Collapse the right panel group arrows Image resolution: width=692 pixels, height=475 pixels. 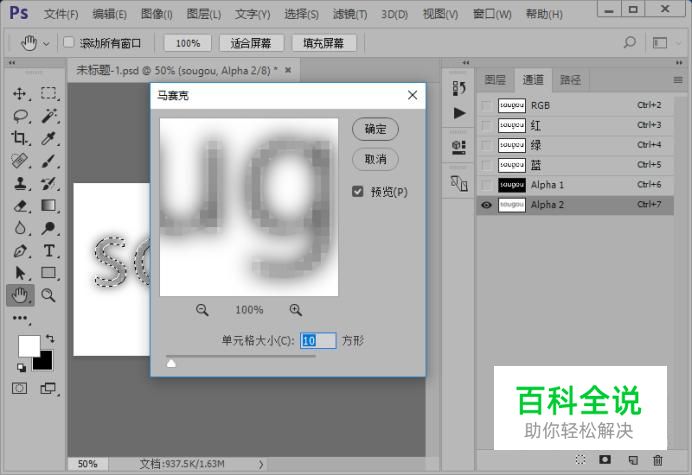tap(679, 63)
